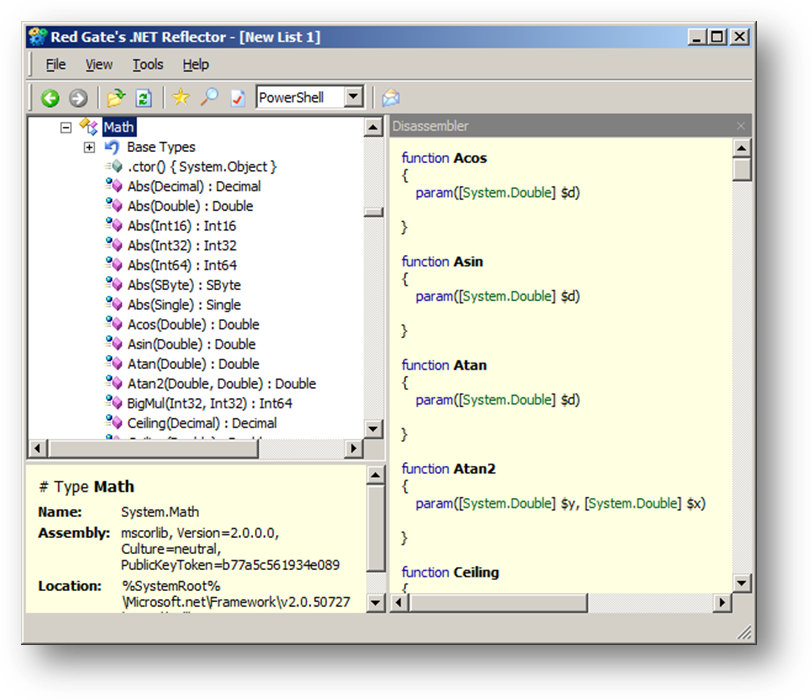Click the Acos(Double) method icon
The width and height of the screenshot is (812, 700).
113,324
